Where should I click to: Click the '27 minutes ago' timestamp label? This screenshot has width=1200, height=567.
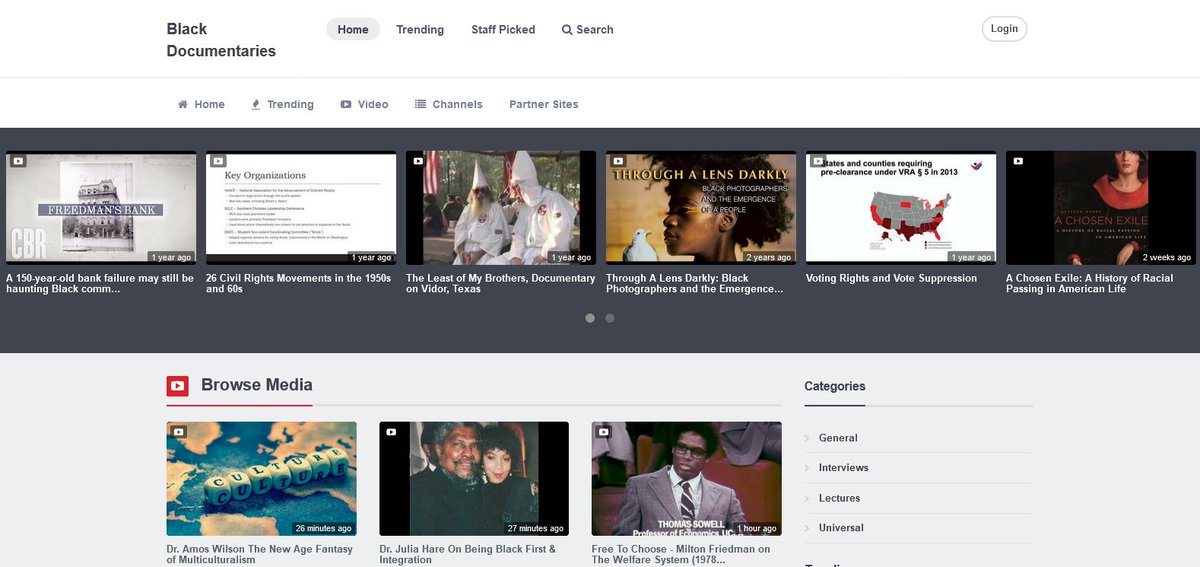(x=535, y=528)
